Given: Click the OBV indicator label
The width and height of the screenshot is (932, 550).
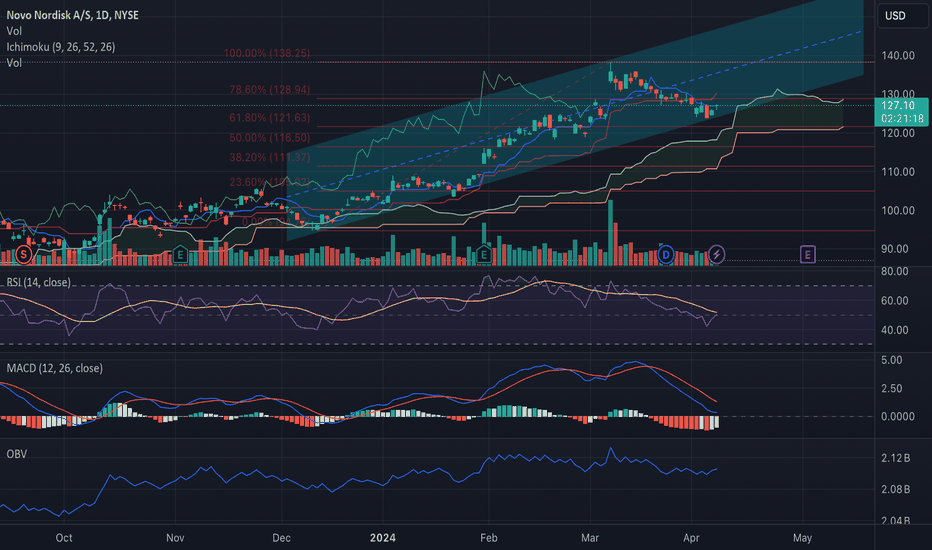Looking at the screenshot, I should point(17,454).
